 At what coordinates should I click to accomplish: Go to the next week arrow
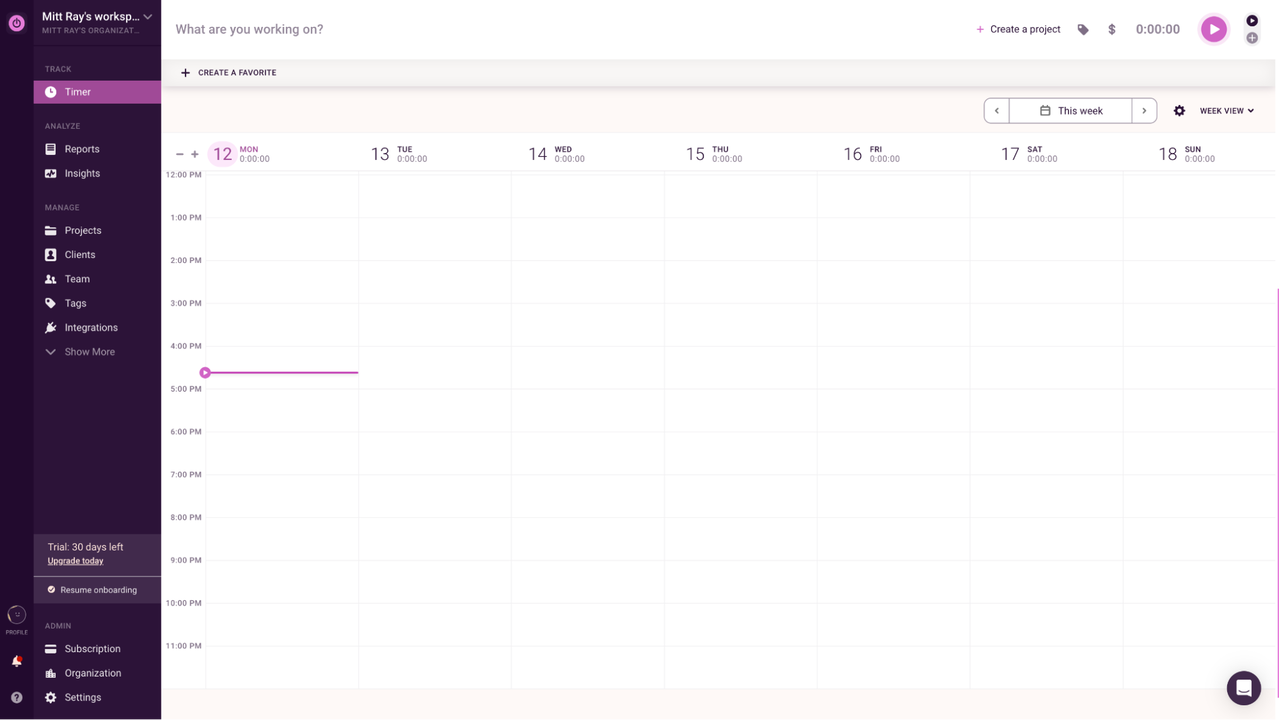(x=1144, y=111)
